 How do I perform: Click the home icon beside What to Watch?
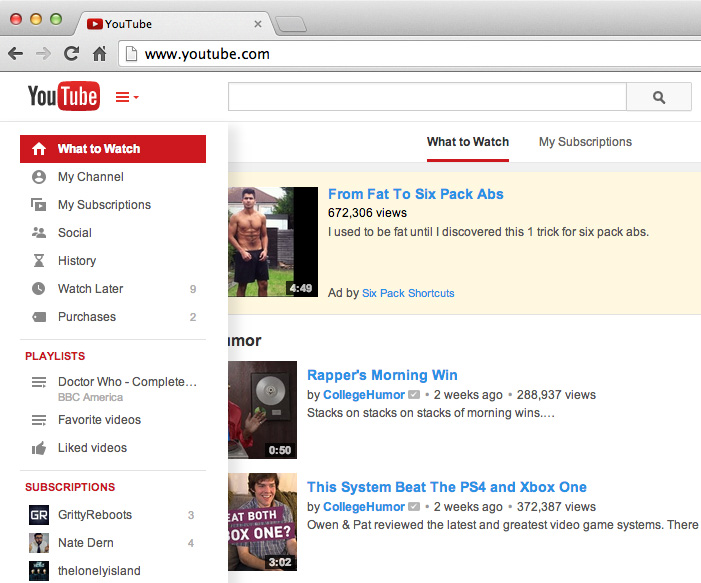[39, 149]
